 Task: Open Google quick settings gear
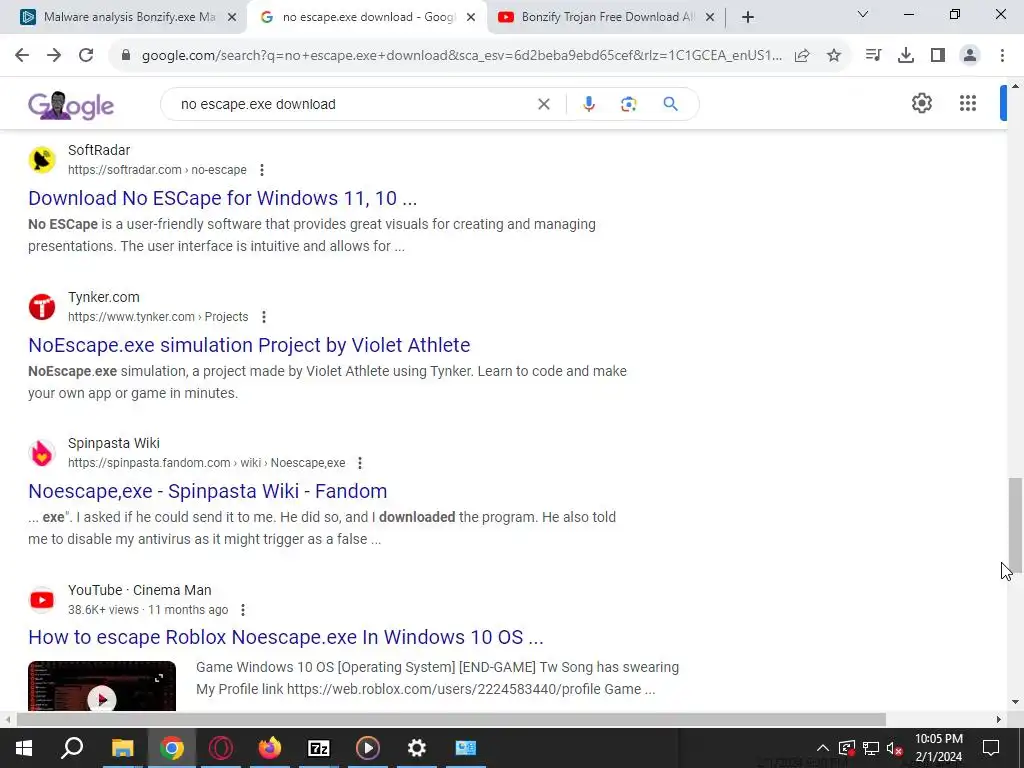[921, 103]
